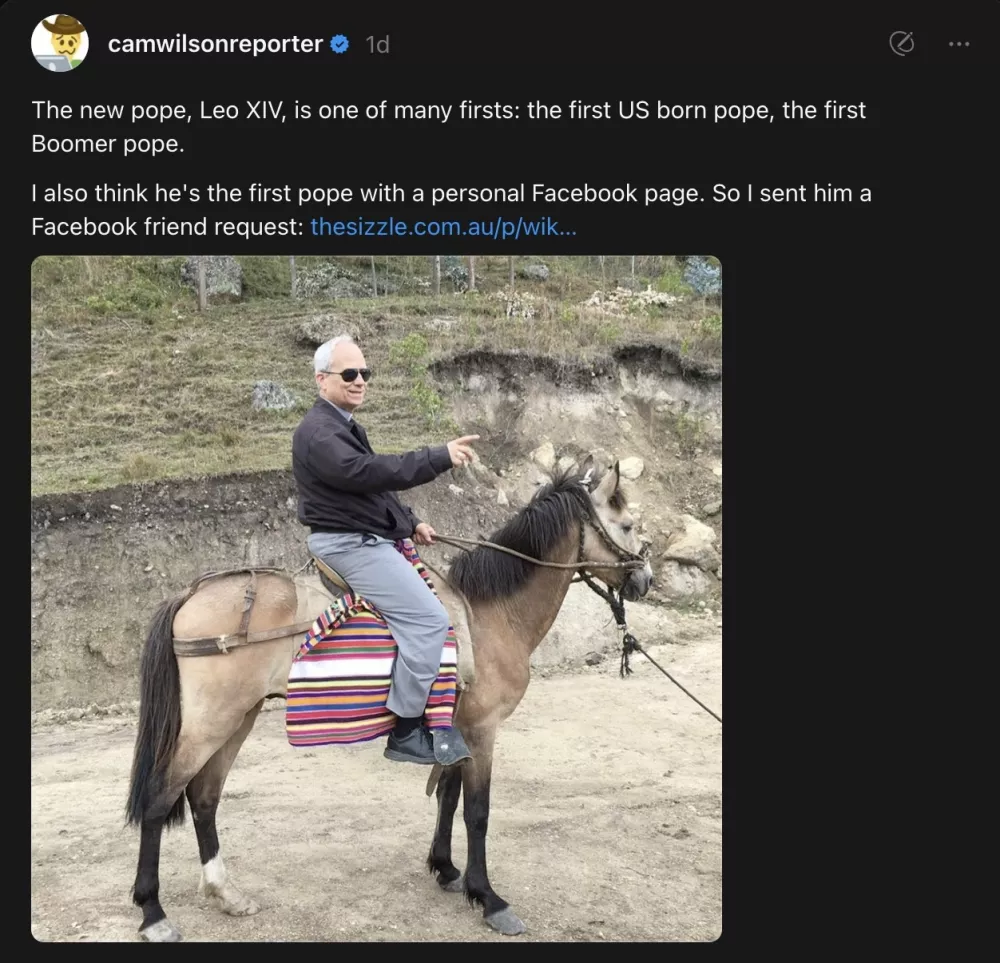Open the post's three-dot options menu
Viewport: 1000px width, 963px height.
[958, 44]
